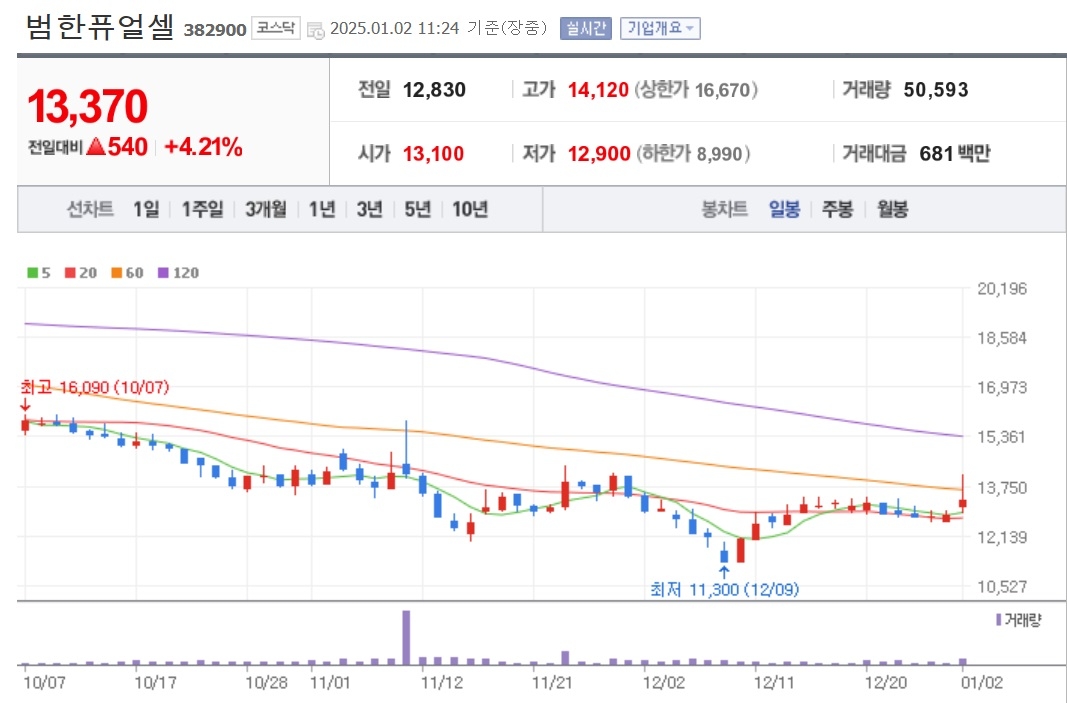
Task: Click the 거래량 value 50,593
Action: click(x=936, y=90)
